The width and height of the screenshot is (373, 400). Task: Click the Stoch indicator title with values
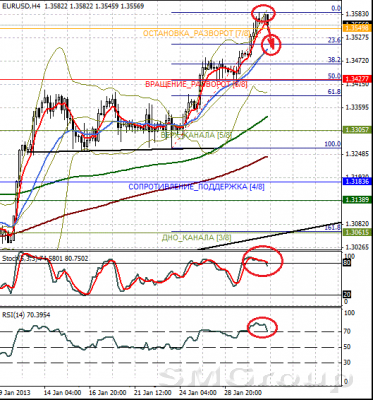(45, 258)
